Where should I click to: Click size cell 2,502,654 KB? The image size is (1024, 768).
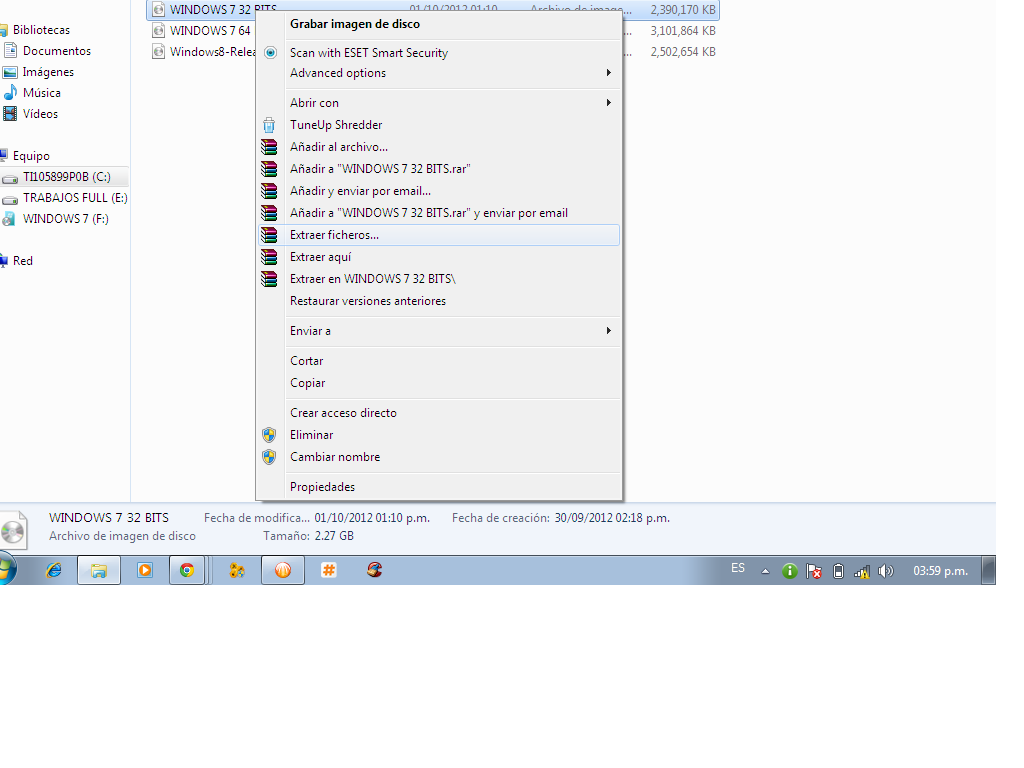point(683,52)
